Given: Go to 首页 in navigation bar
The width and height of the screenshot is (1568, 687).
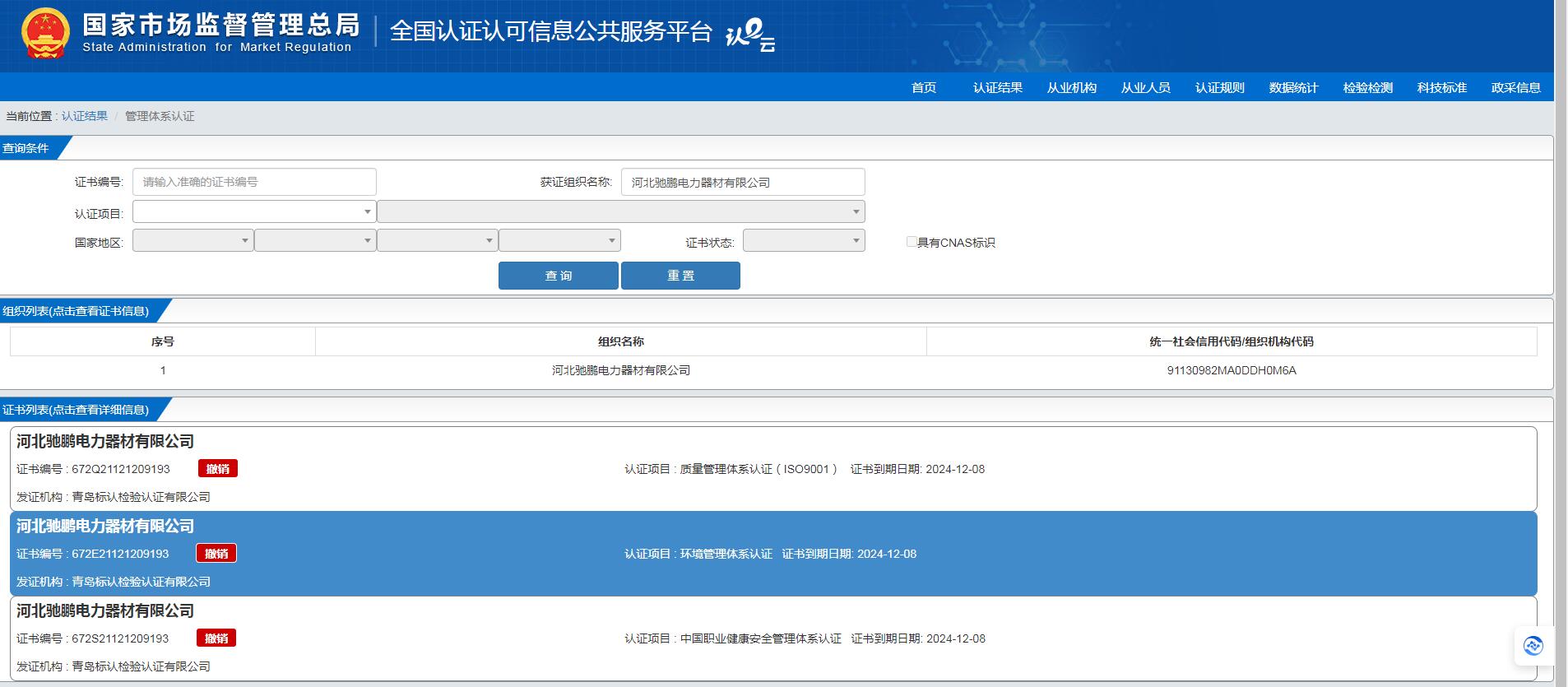Looking at the screenshot, I should point(924,88).
